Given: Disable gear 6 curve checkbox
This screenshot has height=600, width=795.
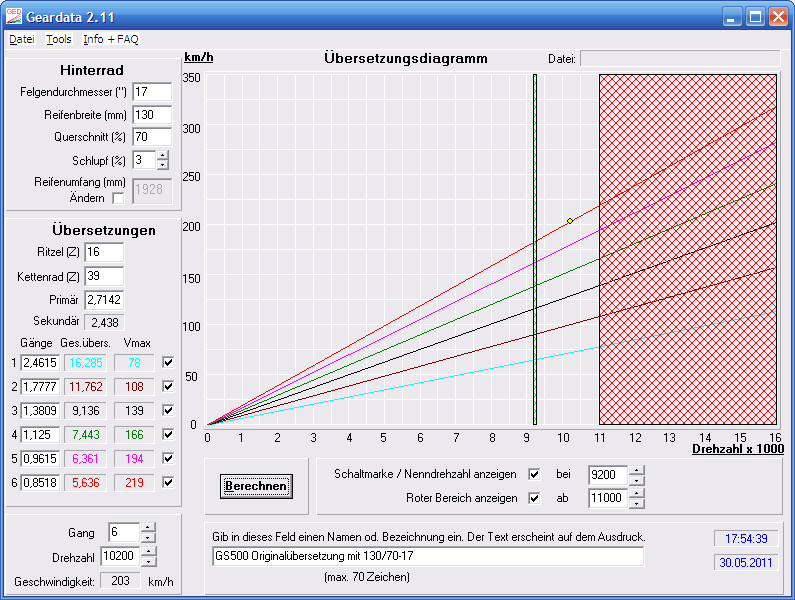Looking at the screenshot, I should pos(168,482).
